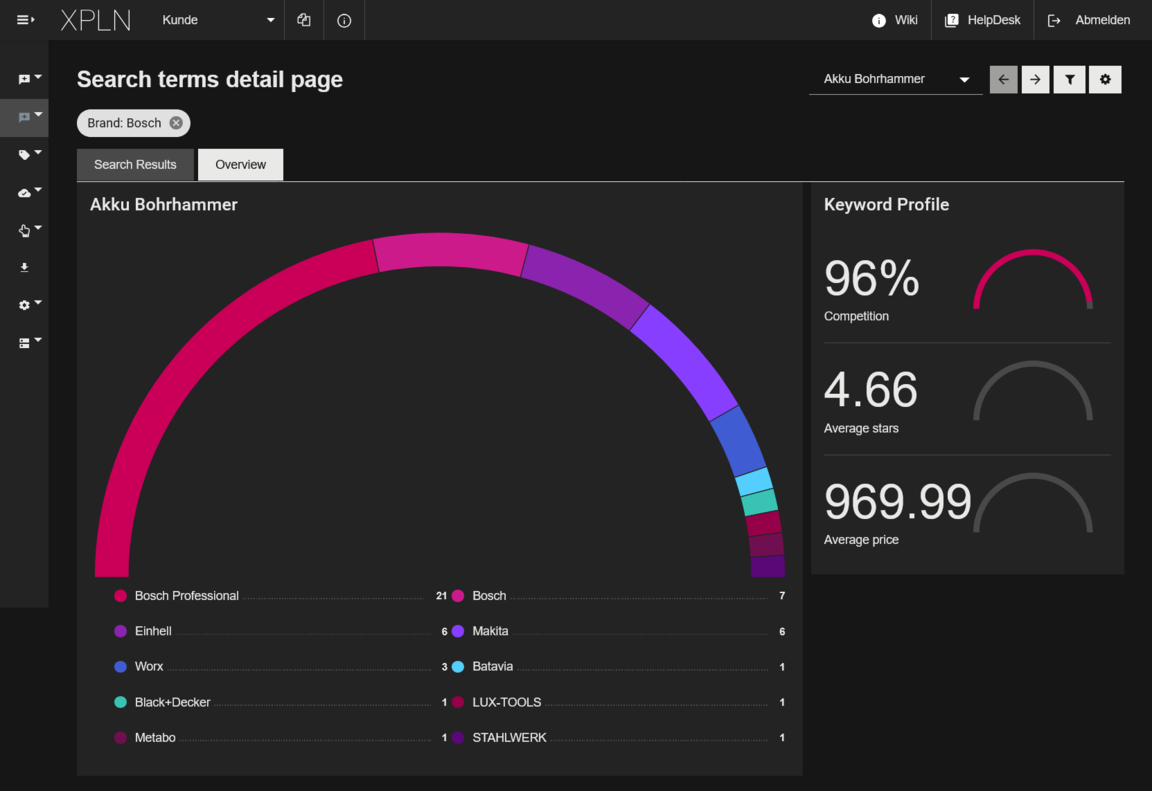Click the copy pages icon beside Kunde
The width and height of the screenshot is (1152, 791).
pos(304,20)
